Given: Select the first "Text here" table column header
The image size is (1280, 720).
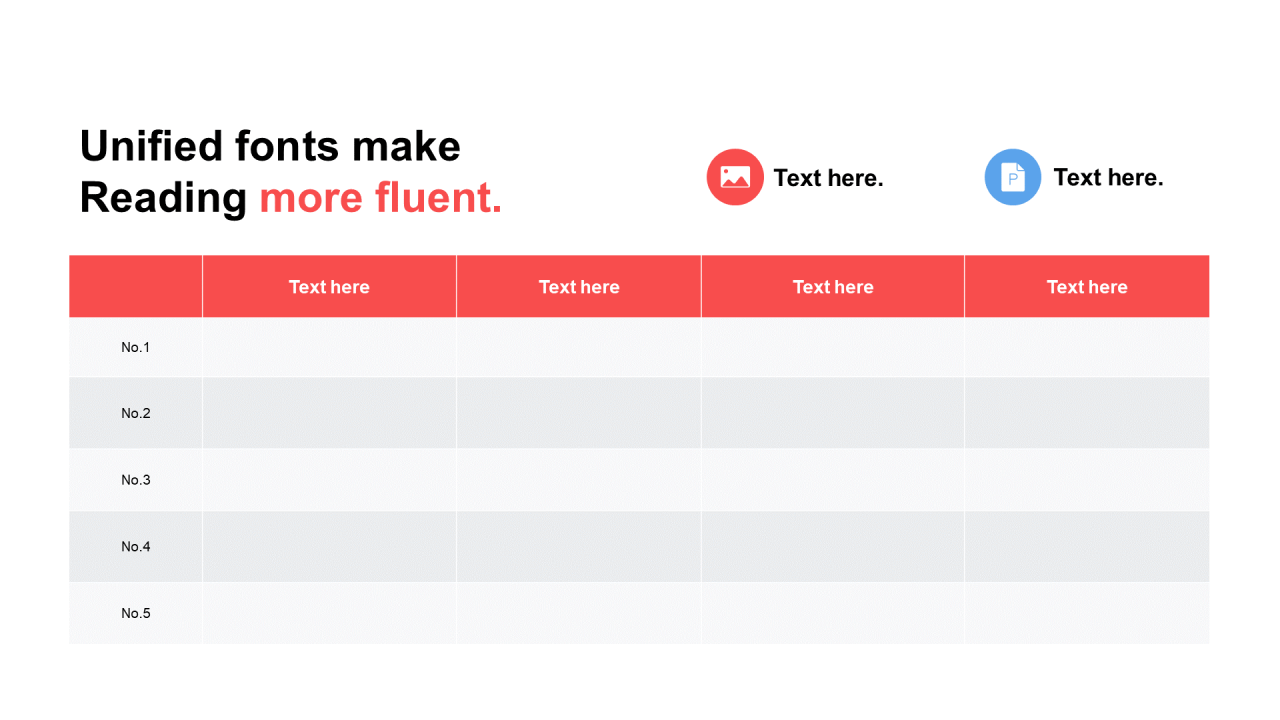Looking at the screenshot, I should pyautogui.click(x=329, y=287).
